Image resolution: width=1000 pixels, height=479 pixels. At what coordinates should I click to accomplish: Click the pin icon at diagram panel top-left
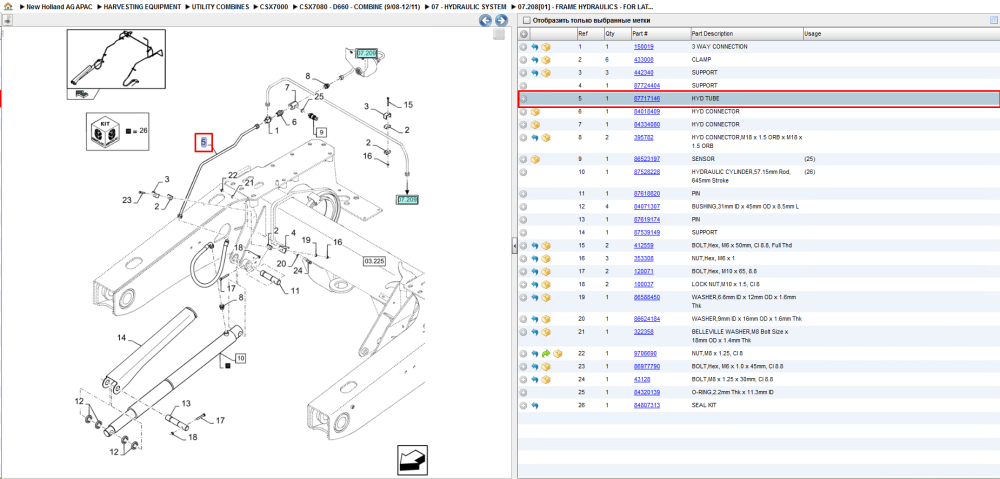click(x=7, y=20)
